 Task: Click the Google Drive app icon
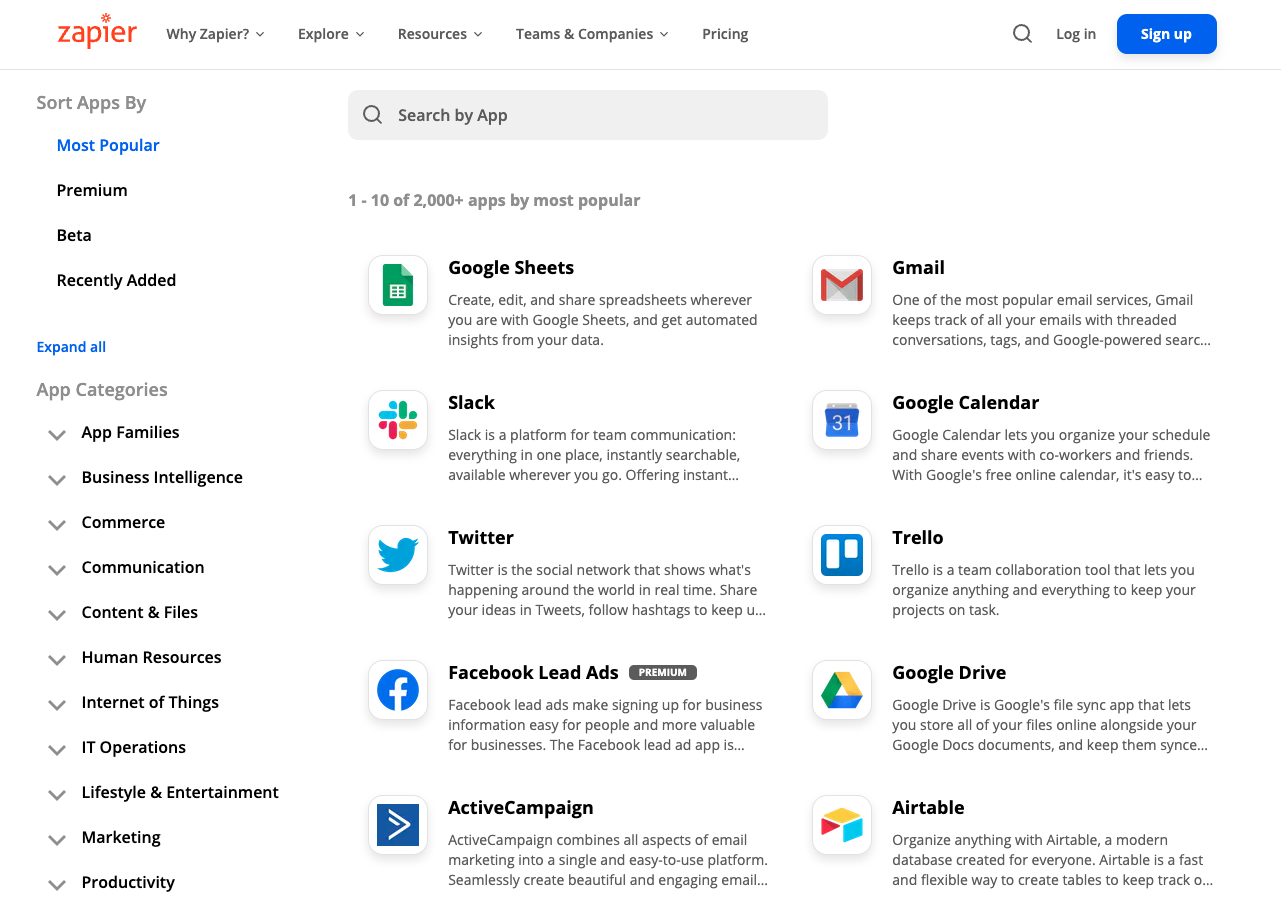click(x=842, y=690)
